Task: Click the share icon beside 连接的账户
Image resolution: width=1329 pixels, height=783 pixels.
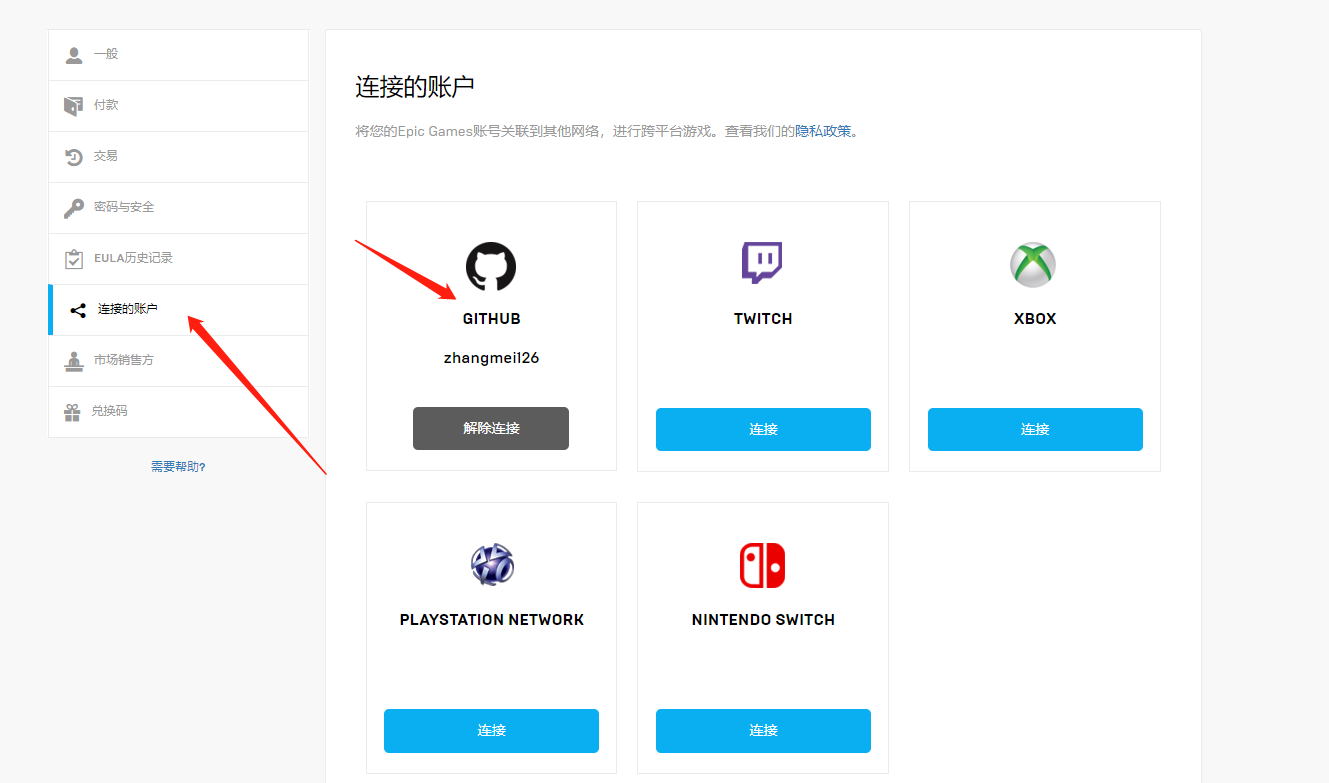Action: (x=78, y=310)
